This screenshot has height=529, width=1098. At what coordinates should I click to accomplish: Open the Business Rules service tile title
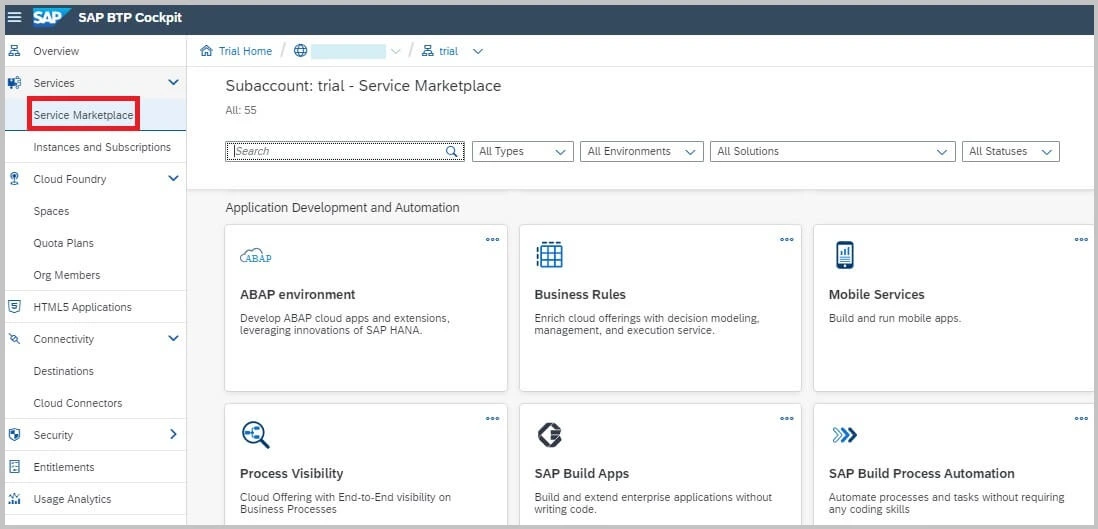(x=580, y=295)
